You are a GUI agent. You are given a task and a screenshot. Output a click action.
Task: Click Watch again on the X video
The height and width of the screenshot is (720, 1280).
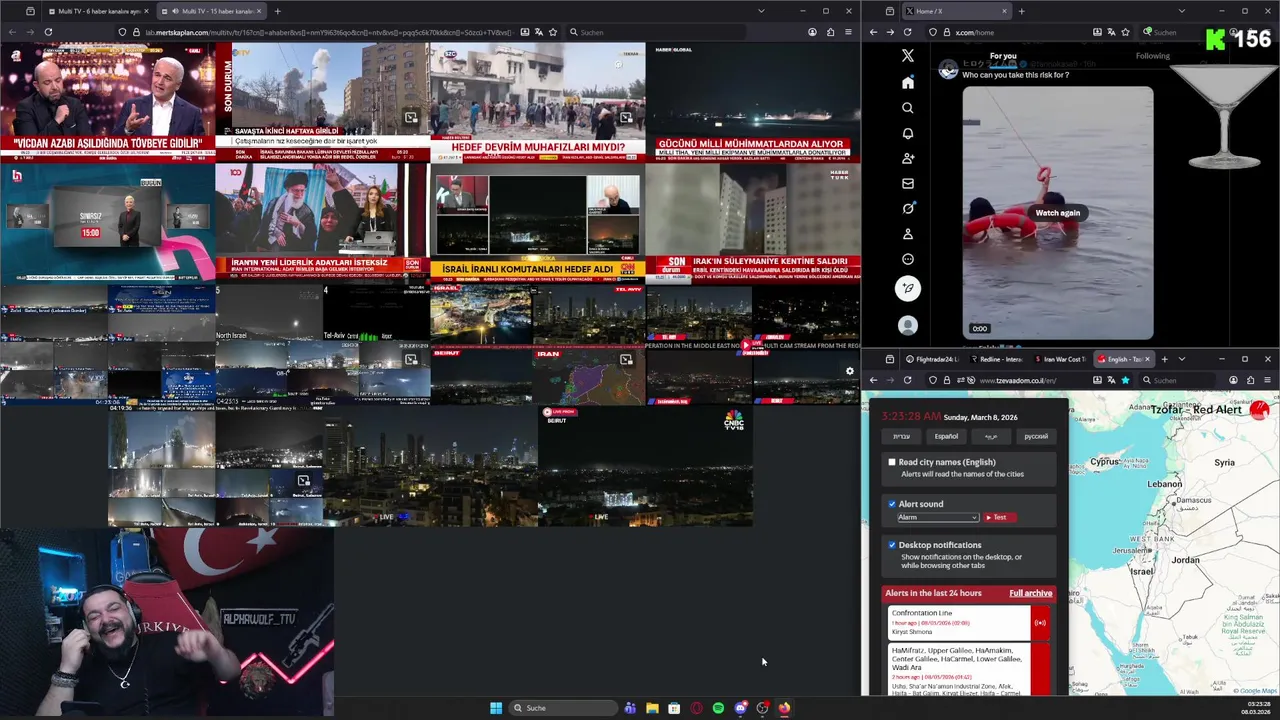[1057, 213]
